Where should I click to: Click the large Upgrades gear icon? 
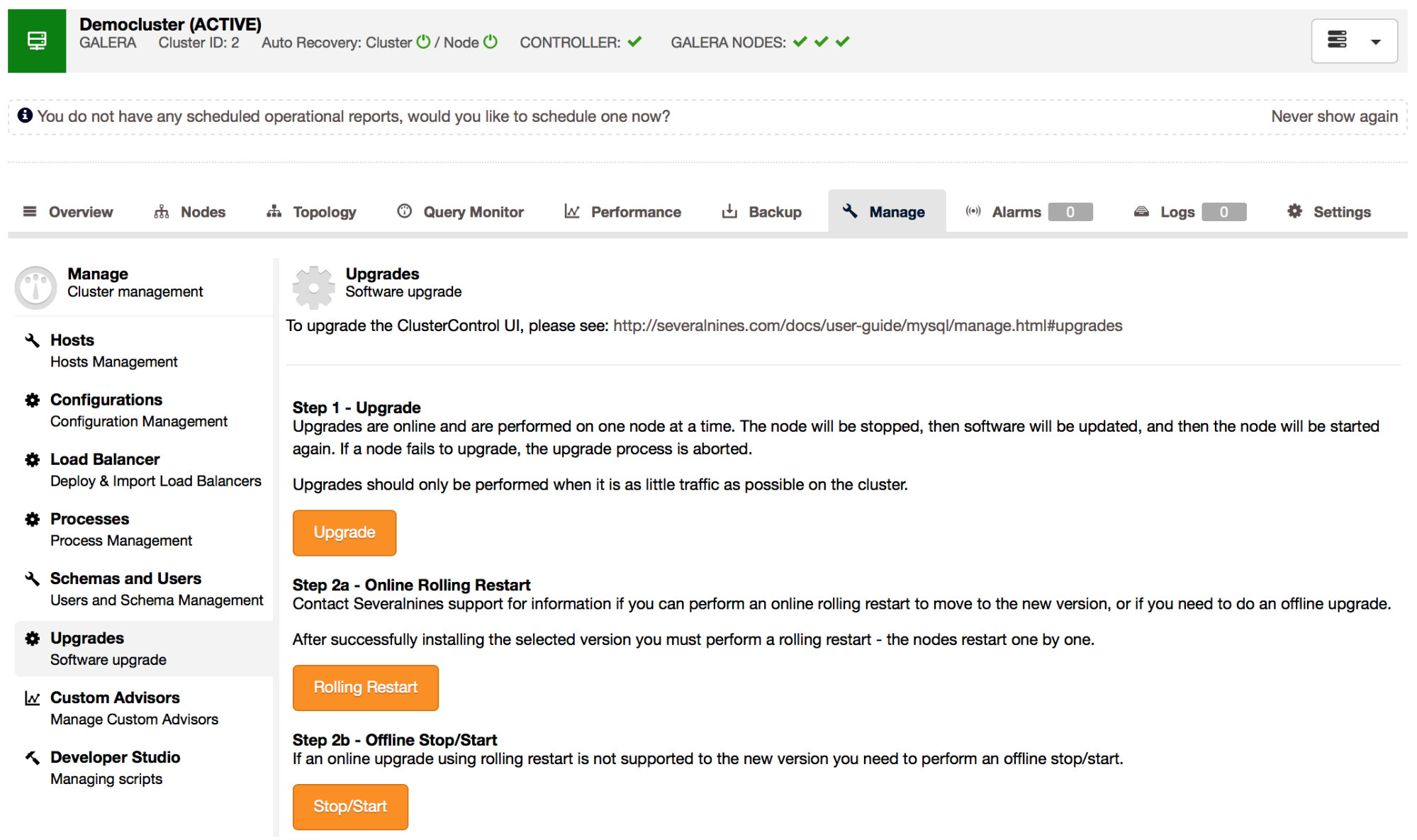pyautogui.click(x=313, y=287)
